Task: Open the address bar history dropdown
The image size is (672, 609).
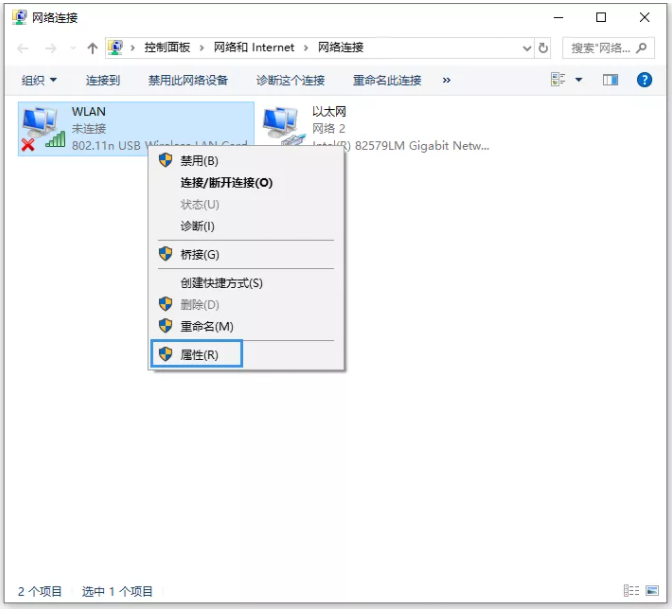Action: (x=527, y=48)
